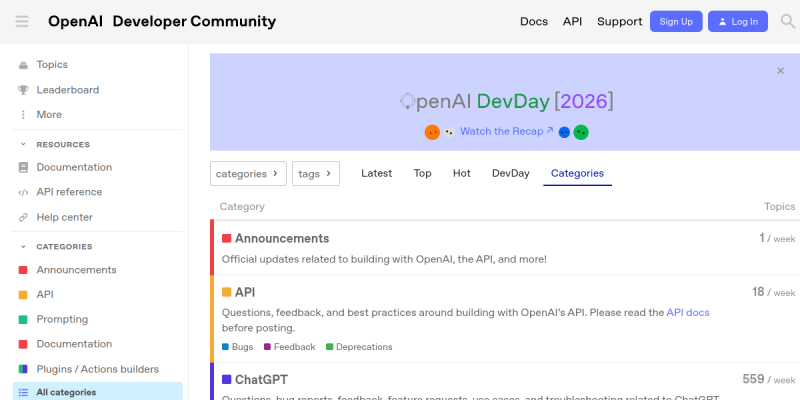Open Support link in the header
The width and height of the screenshot is (800, 400).
(619, 21)
